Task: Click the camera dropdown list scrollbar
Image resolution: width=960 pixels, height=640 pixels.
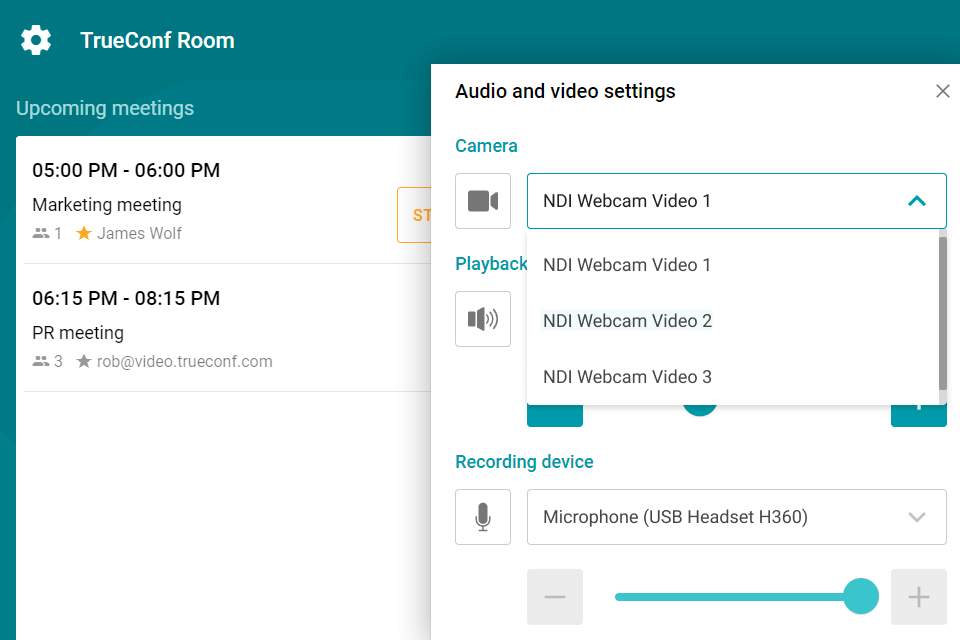Action: click(943, 313)
